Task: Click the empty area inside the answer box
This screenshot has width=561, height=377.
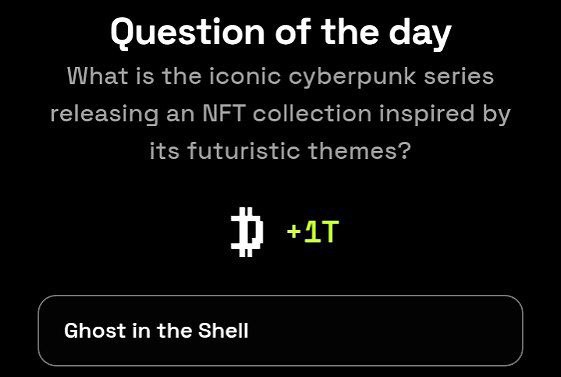Action: [385, 331]
